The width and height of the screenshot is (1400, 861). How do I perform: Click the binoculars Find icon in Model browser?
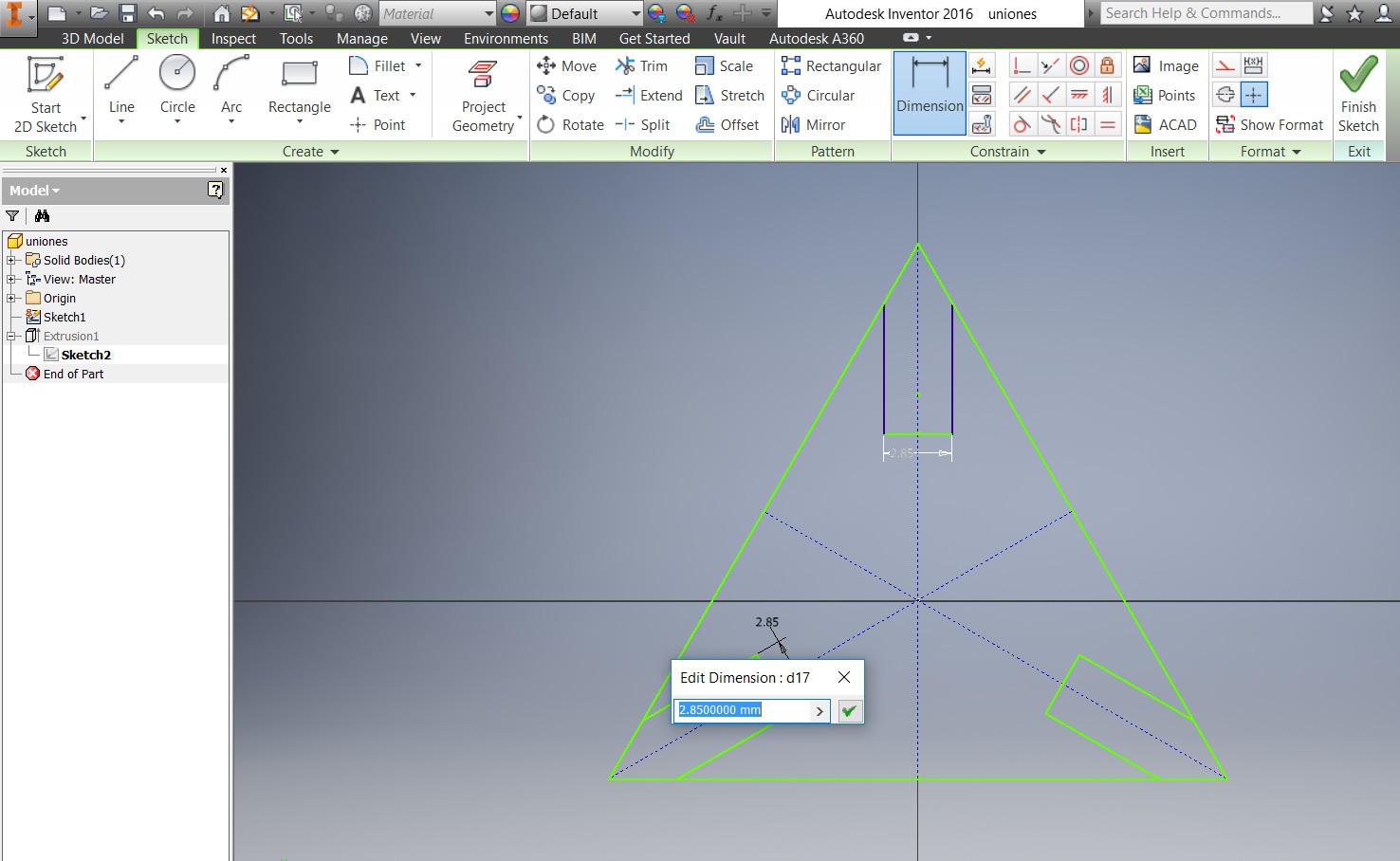tap(42, 216)
